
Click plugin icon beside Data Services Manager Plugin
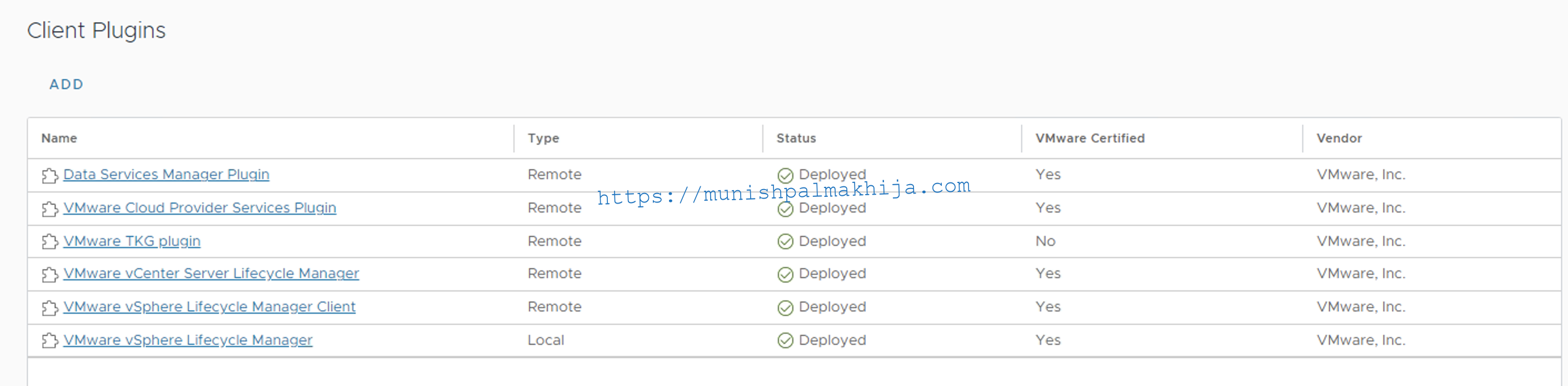pos(50,176)
